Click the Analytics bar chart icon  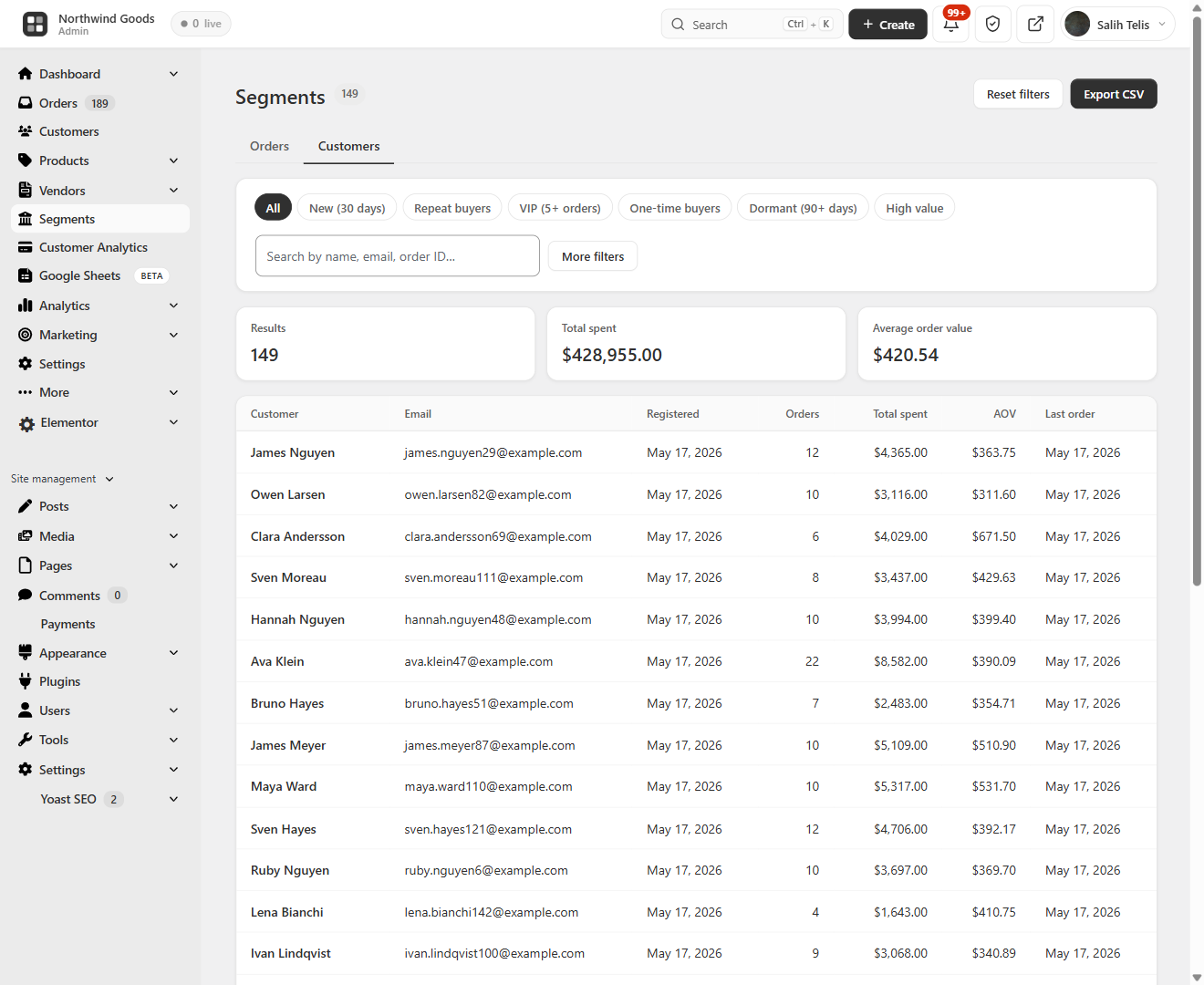pyautogui.click(x=26, y=306)
